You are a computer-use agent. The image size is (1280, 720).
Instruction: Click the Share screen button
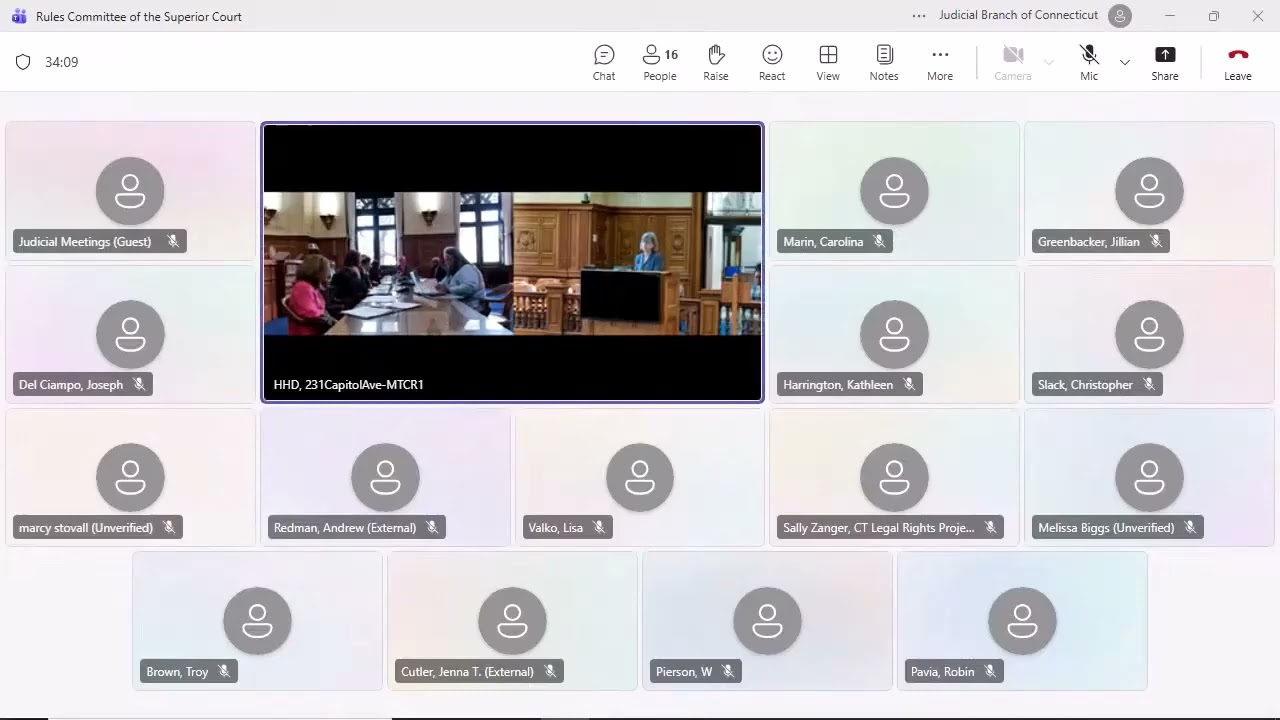1165,62
